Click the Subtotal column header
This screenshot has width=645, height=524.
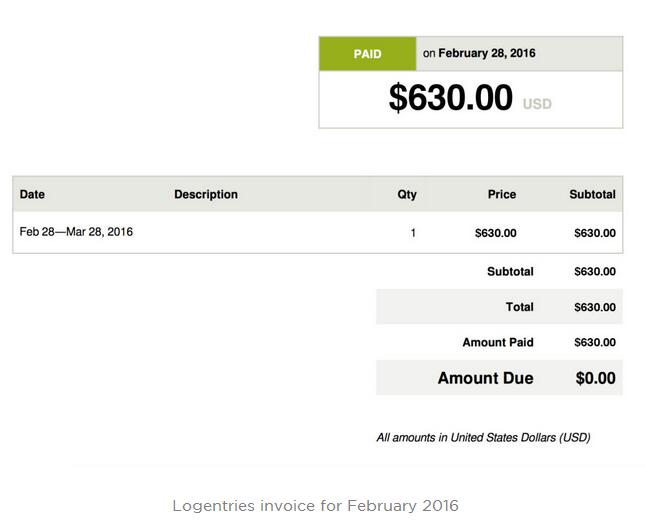(592, 194)
